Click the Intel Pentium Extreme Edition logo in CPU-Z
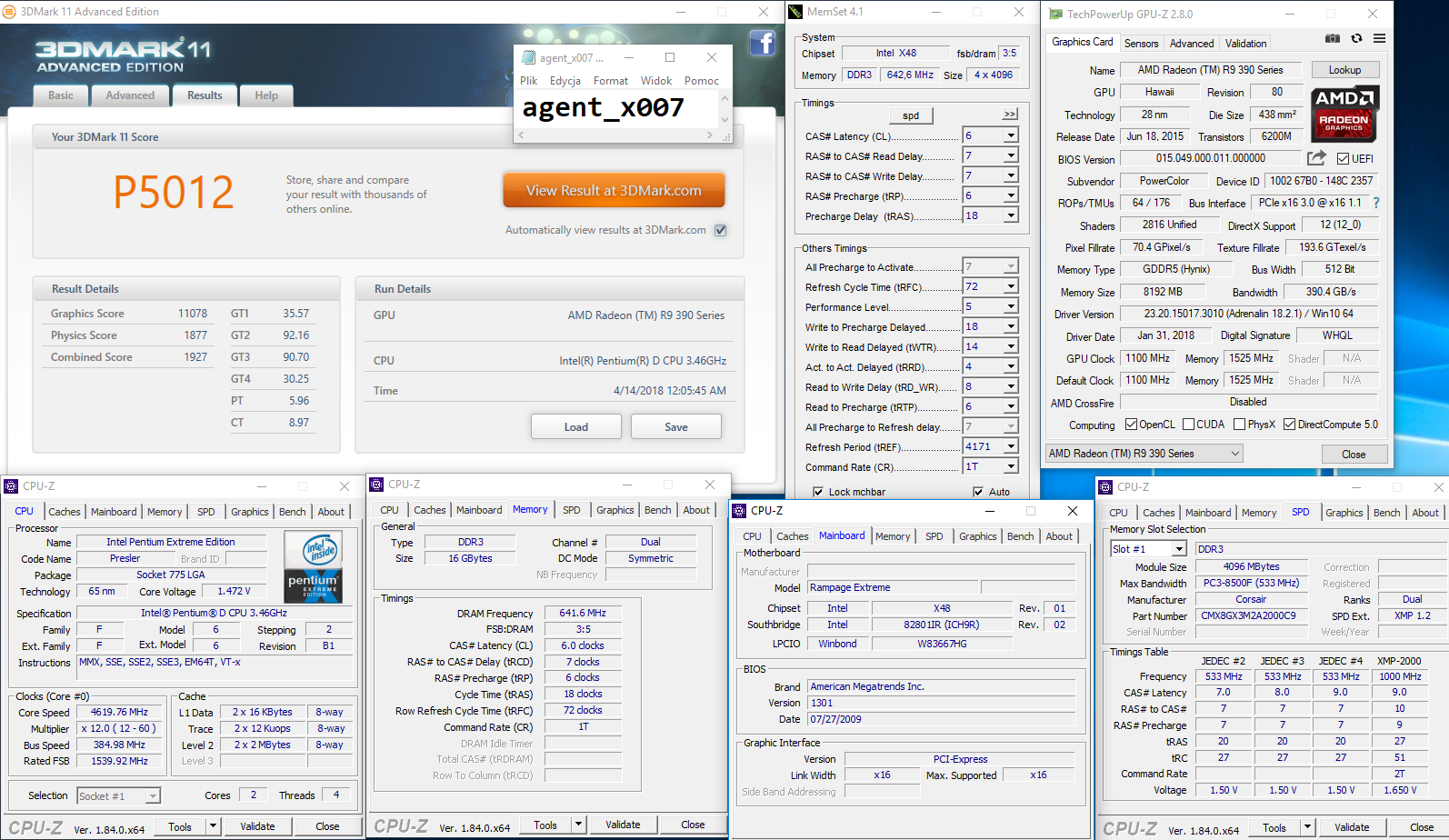Image resolution: width=1449 pixels, height=840 pixels. pyautogui.click(x=314, y=566)
